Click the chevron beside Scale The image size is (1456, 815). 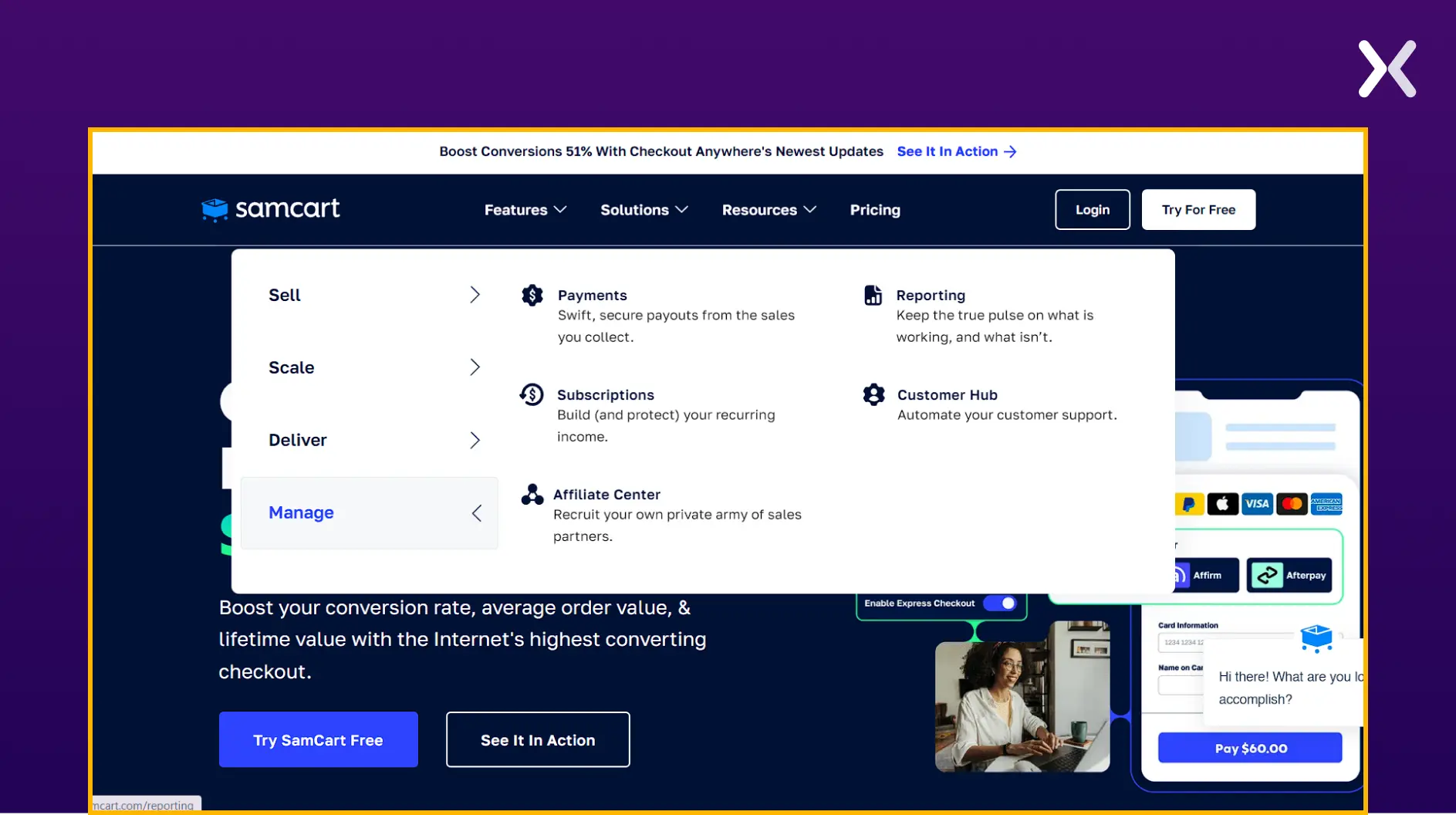click(x=475, y=367)
